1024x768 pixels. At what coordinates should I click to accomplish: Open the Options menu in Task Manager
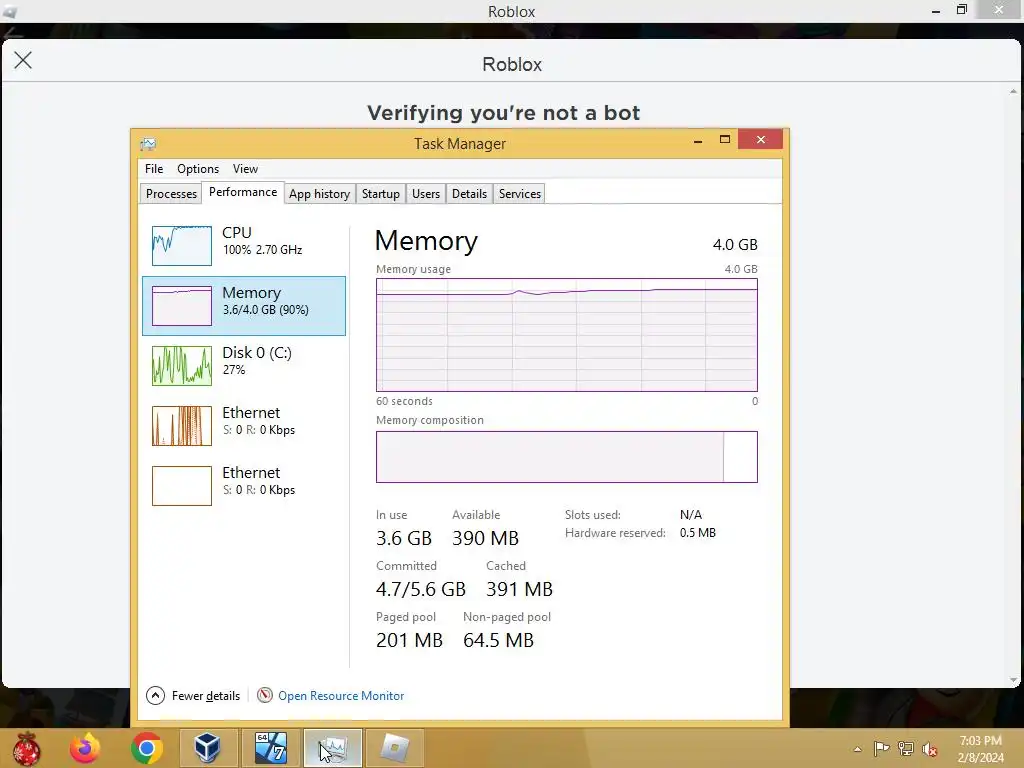click(198, 168)
